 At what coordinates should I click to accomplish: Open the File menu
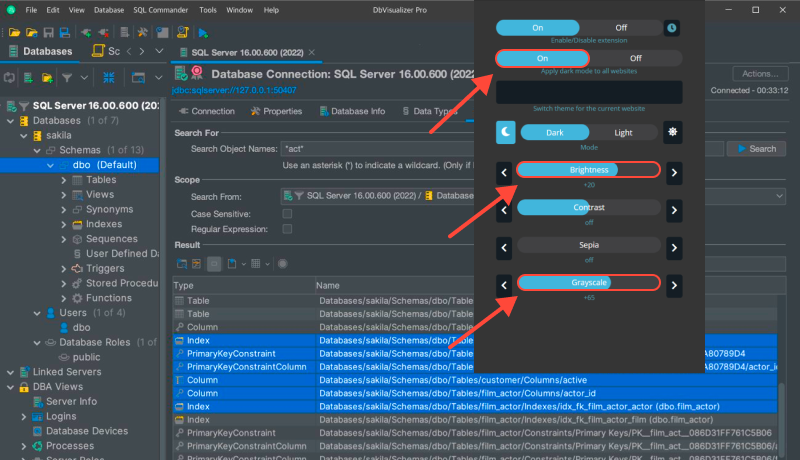(x=31, y=10)
